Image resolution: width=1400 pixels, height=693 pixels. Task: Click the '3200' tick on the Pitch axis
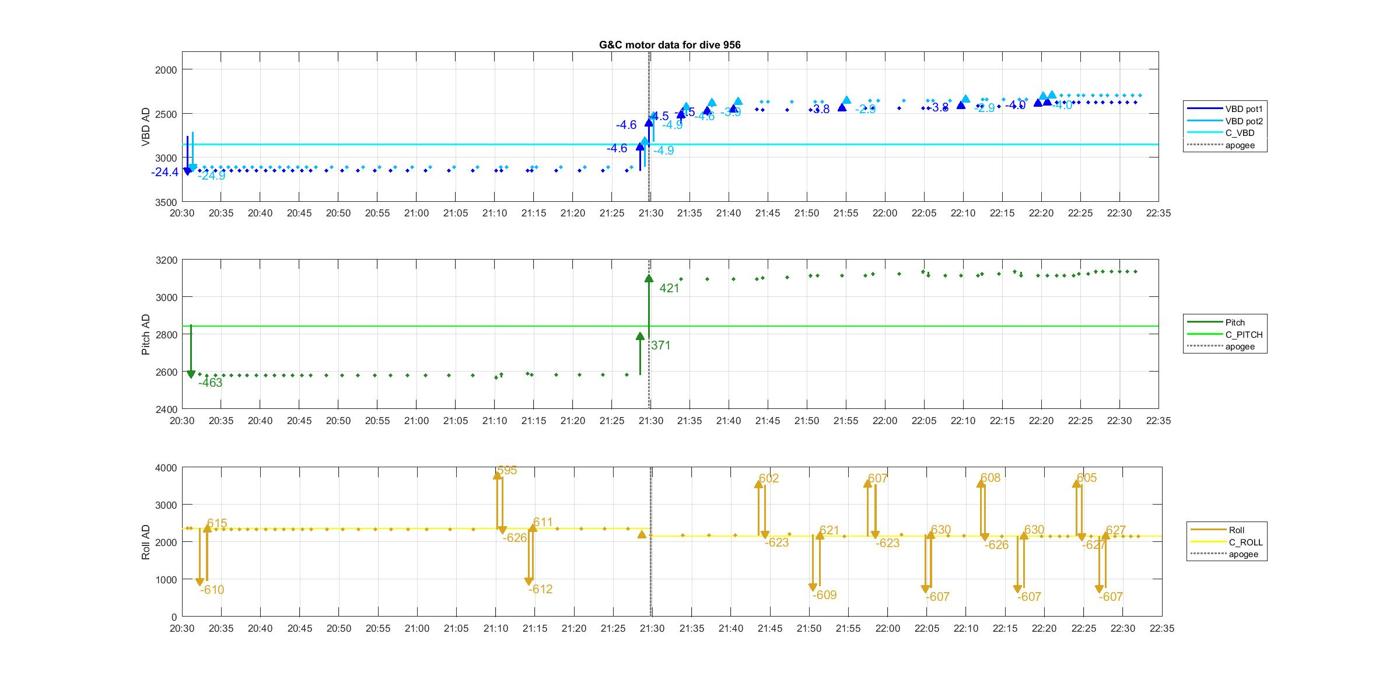167,260
